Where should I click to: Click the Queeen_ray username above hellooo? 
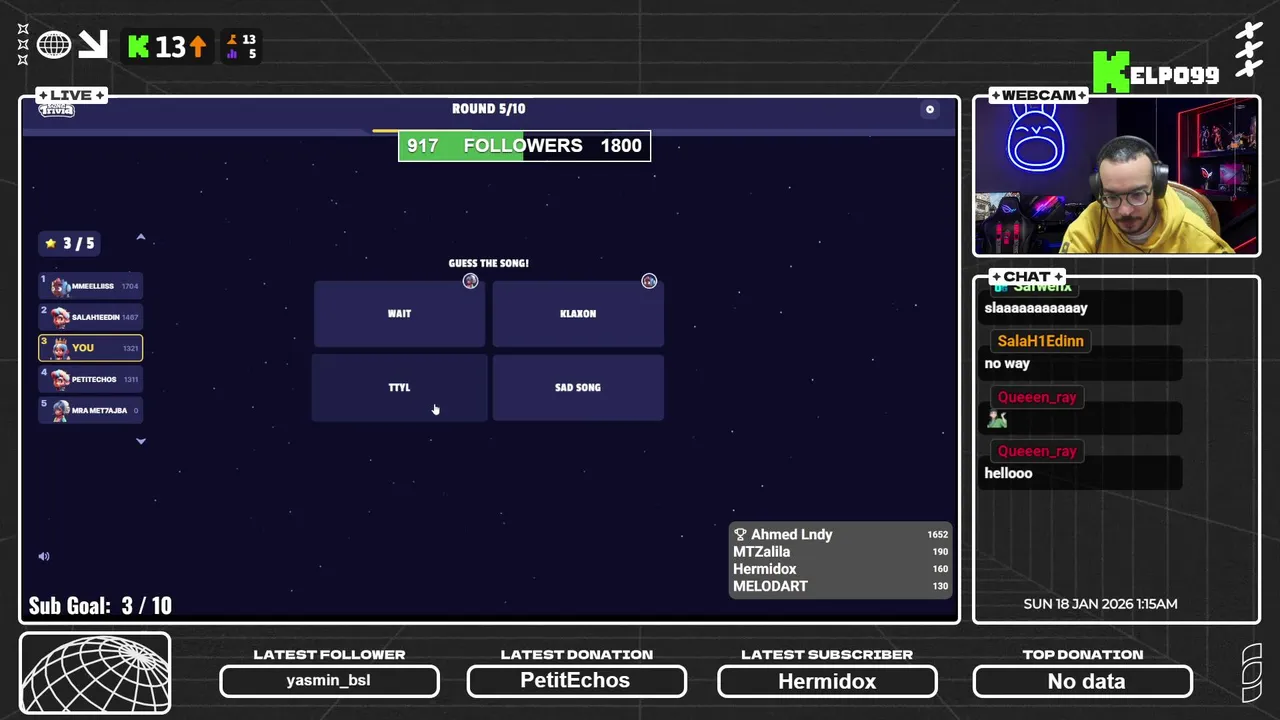coord(1037,451)
